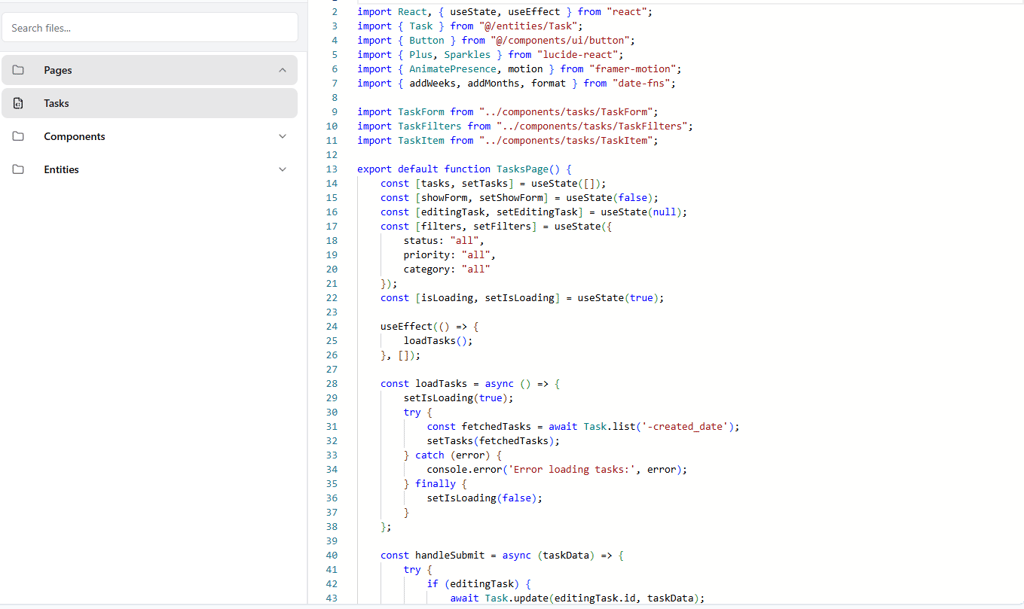Click the Entities folder icon
The width and height of the screenshot is (1024, 609).
(18, 170)
